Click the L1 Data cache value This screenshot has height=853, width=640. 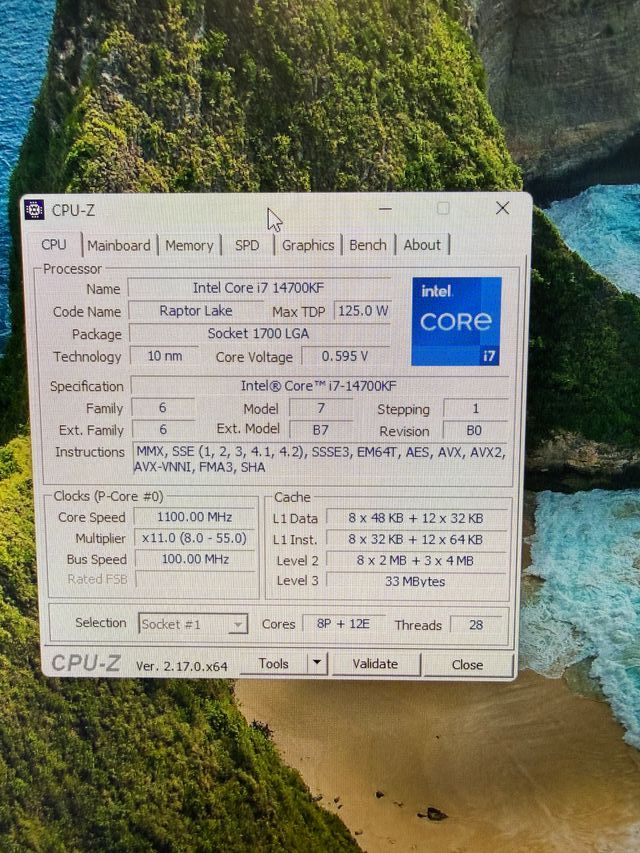[x=416, y=518]
